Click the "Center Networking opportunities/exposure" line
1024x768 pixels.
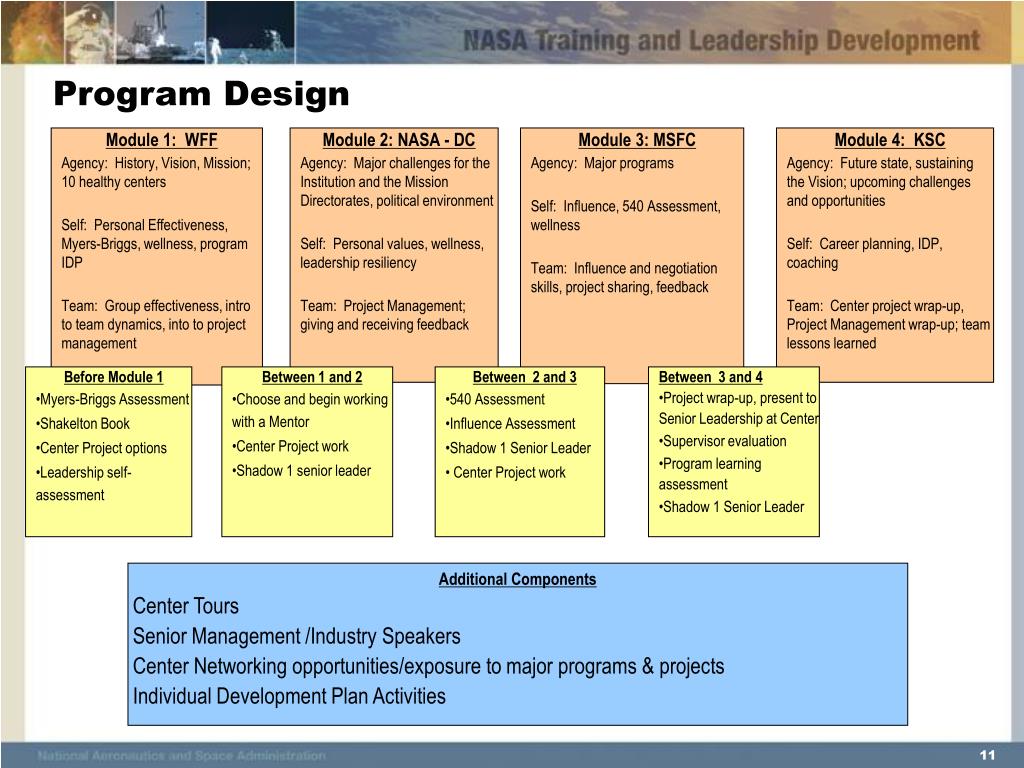[428, 666]
